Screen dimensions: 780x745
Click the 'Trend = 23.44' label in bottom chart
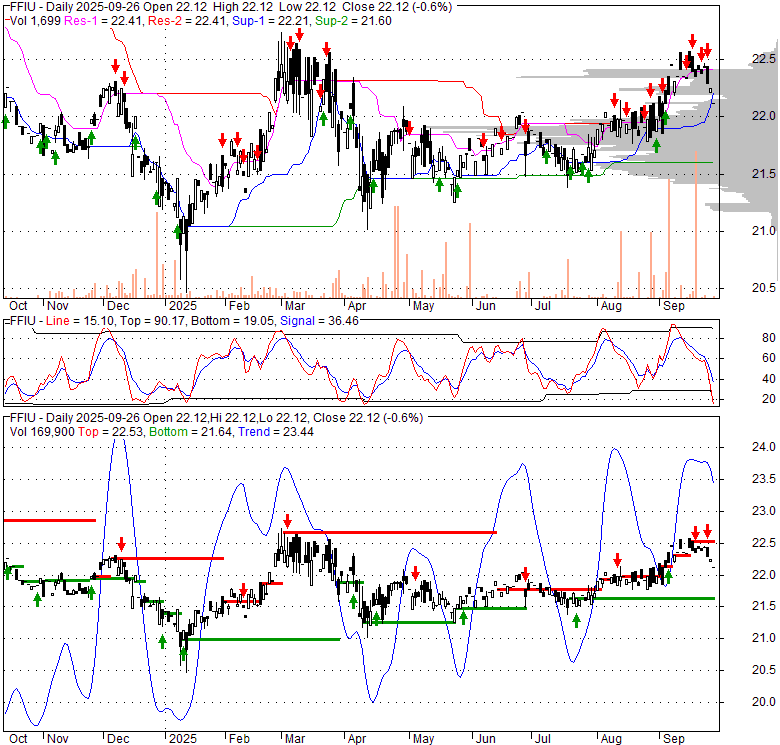pos(276,432)
